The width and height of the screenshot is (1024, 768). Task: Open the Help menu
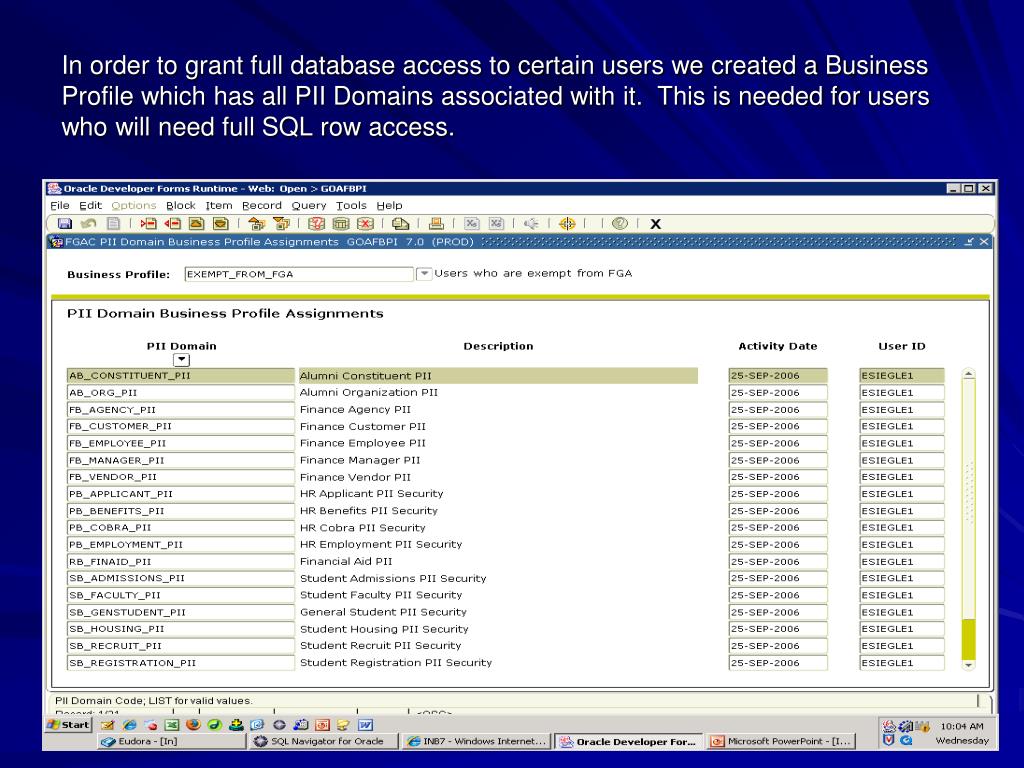tap(389, 205)
